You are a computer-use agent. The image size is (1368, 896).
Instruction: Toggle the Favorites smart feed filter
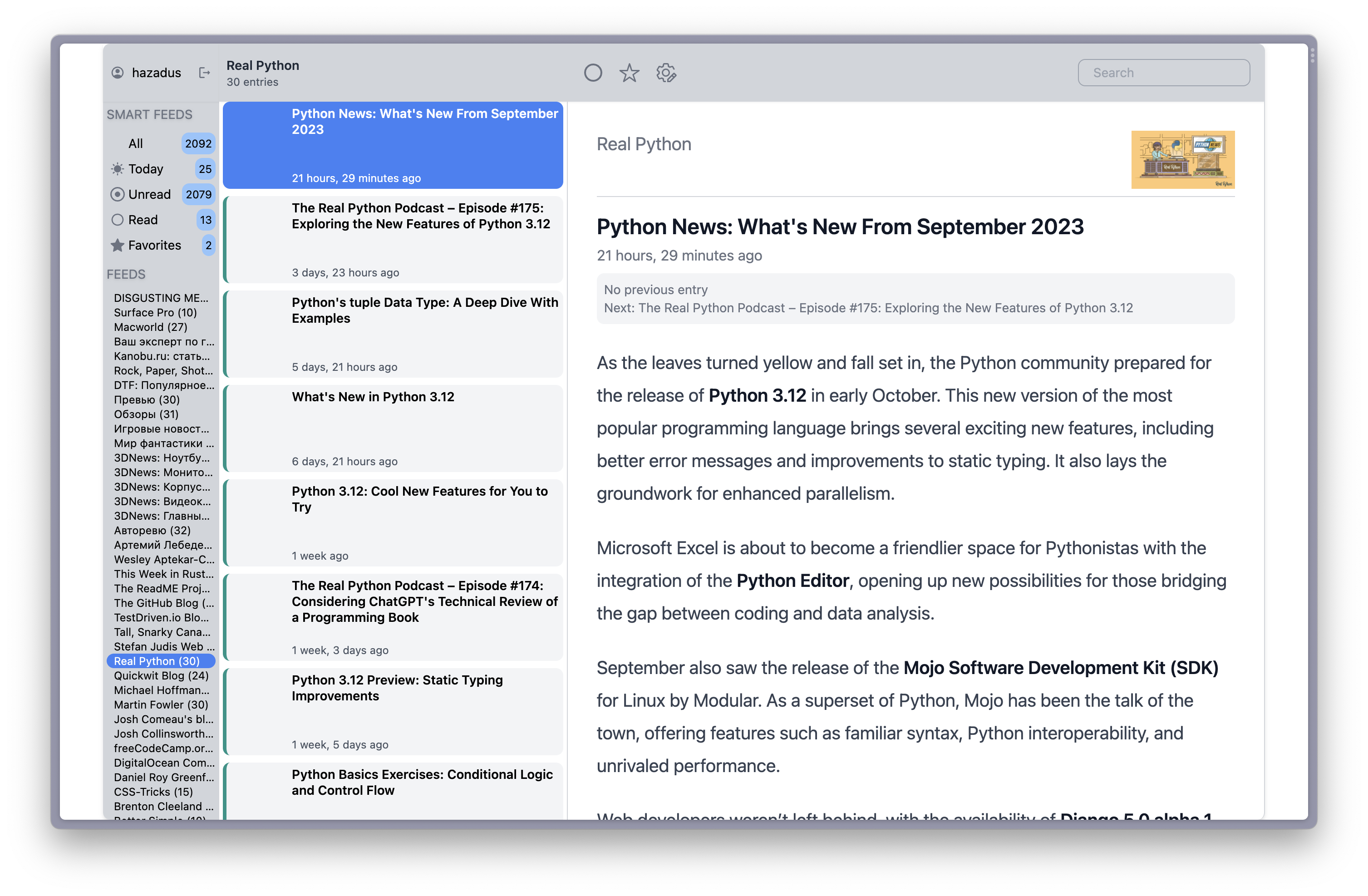(x=155, y=245)
